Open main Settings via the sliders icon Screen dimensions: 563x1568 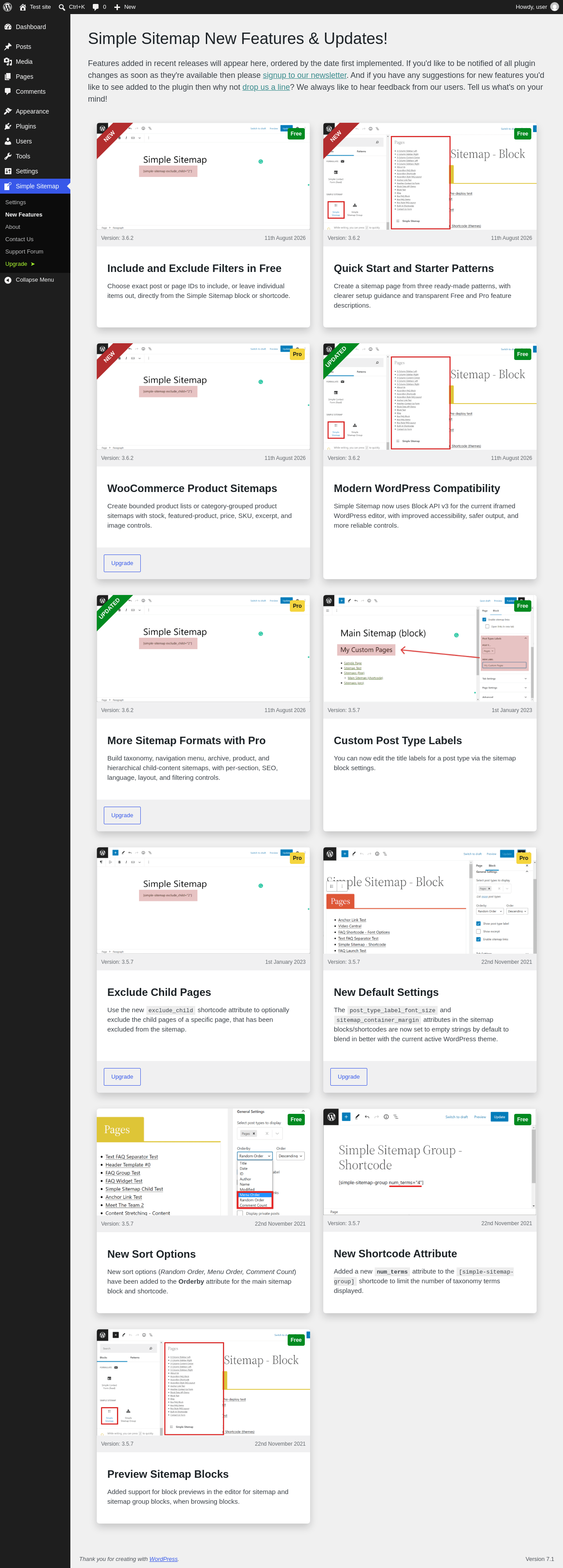8,171
